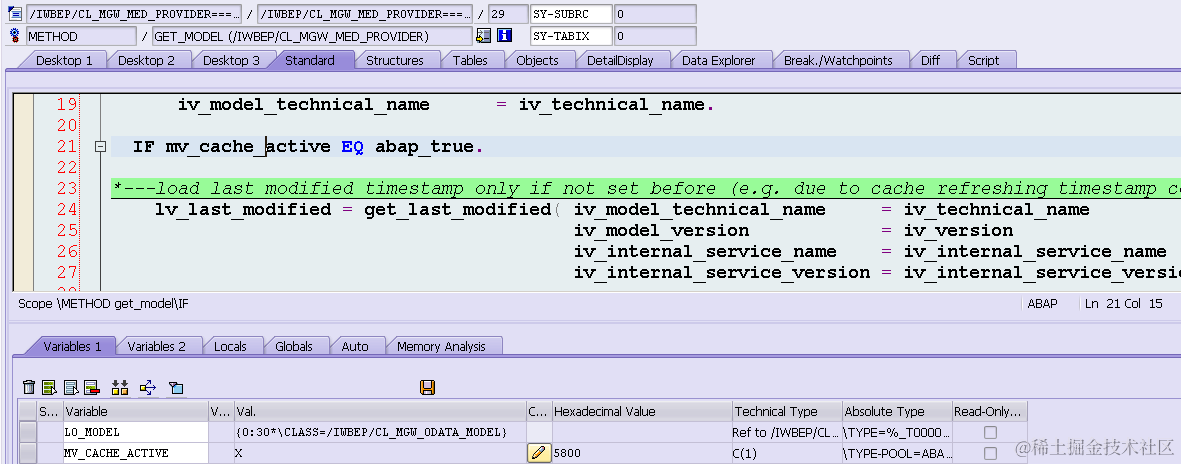
Task: Click LO_MODEL value {O:30*\CLASS=/IWBEP/CL_MGW_ODATA_MODEL}
Action: (x=380, y=432)
